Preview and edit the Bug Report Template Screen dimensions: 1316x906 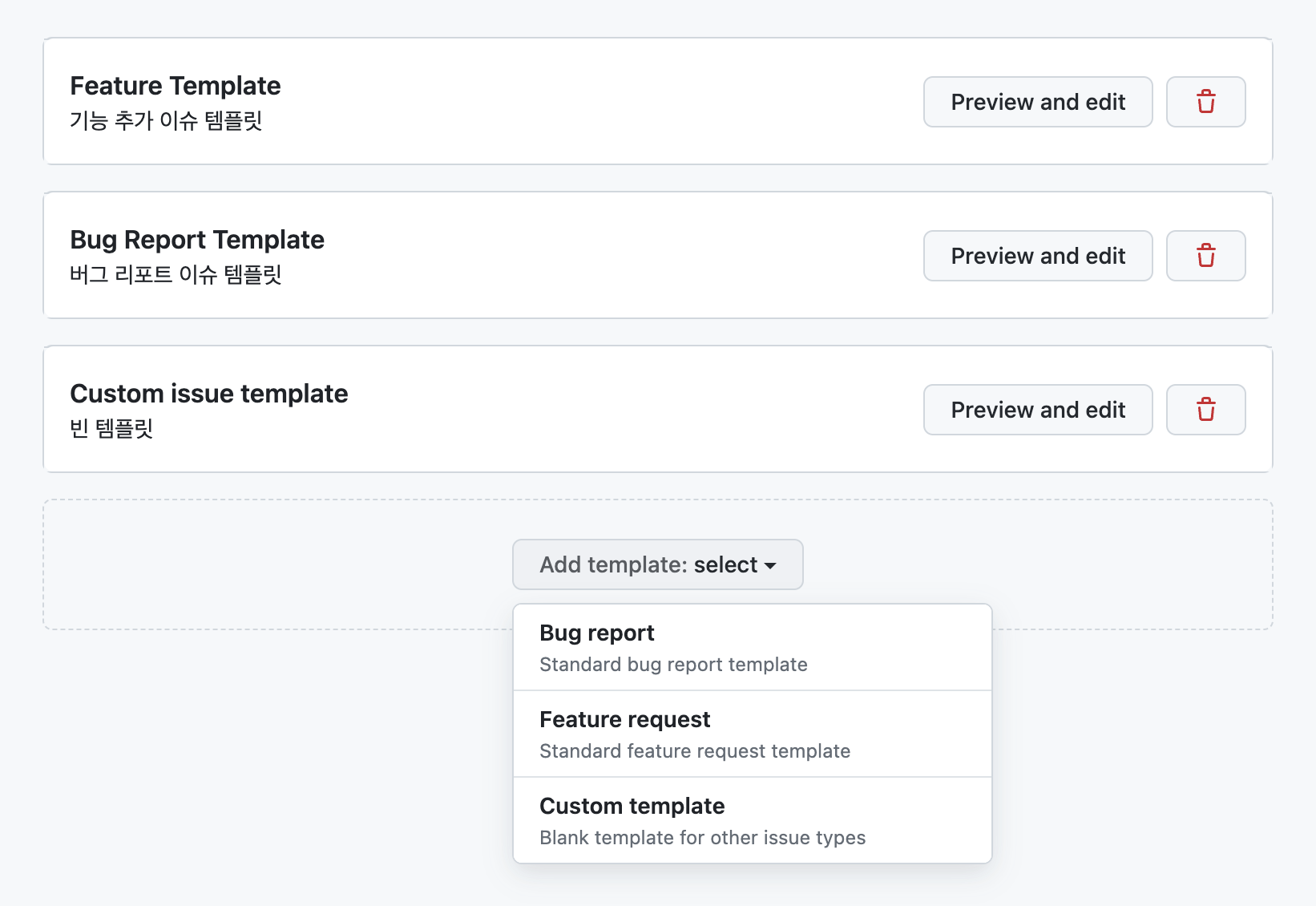click(1037, 256)
